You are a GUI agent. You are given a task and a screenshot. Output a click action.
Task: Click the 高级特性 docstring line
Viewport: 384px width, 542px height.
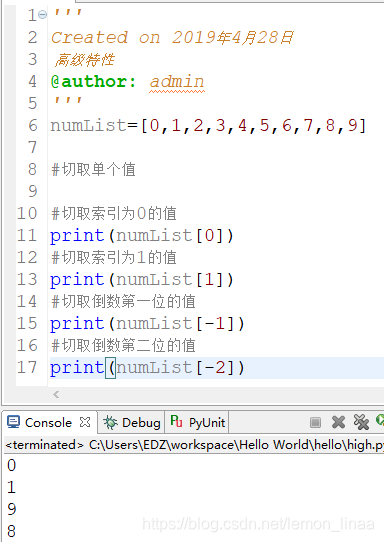84,60
